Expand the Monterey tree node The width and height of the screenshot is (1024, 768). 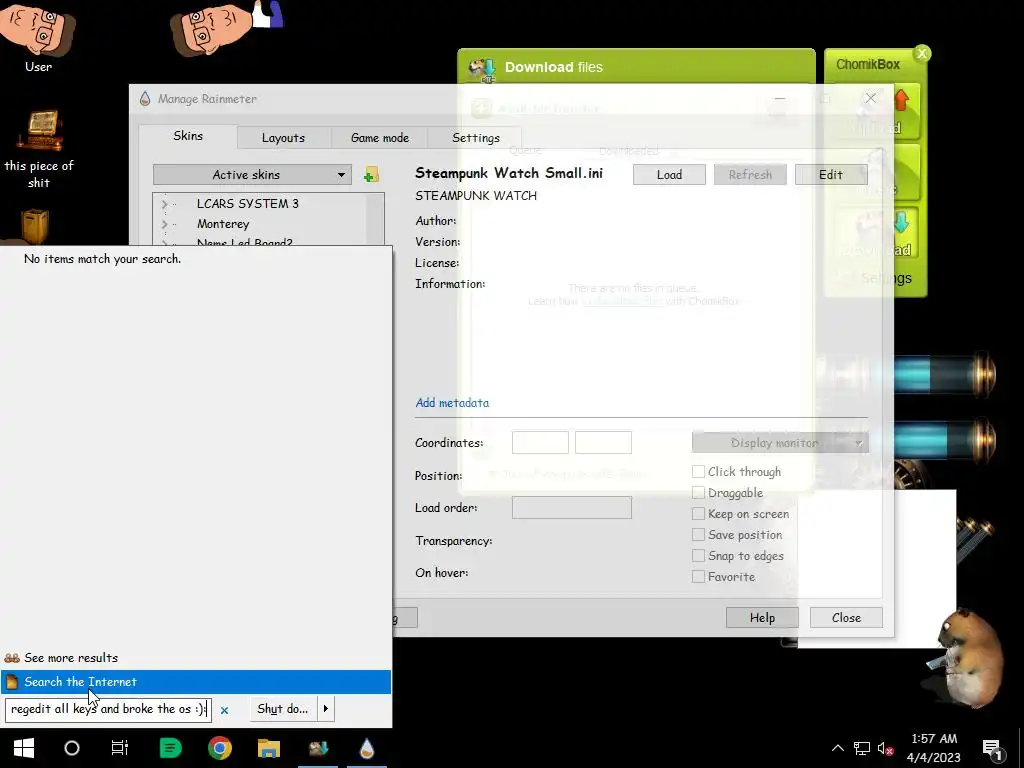click(165, 224)
